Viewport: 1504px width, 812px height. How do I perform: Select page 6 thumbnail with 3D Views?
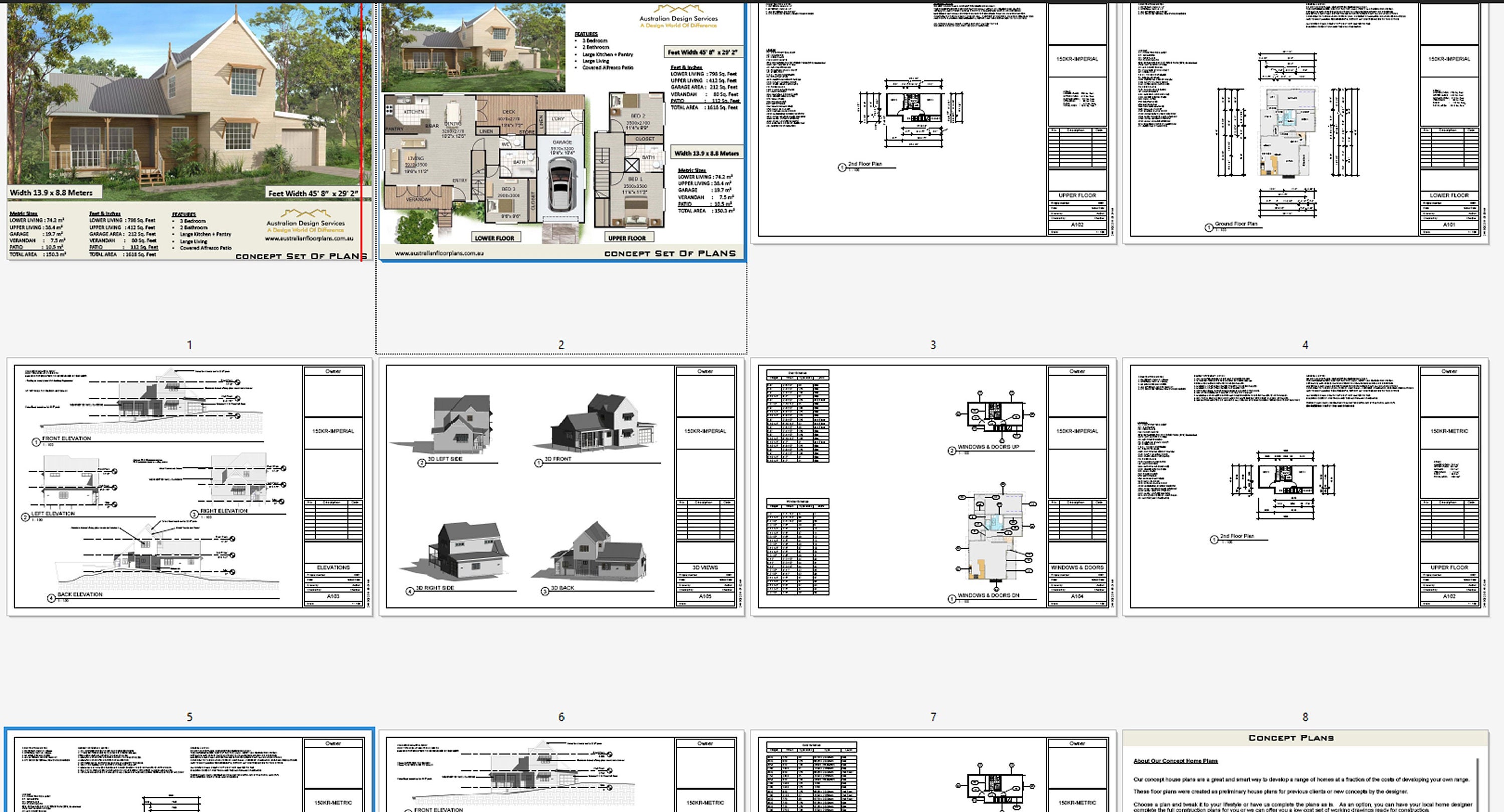(561, 487)
